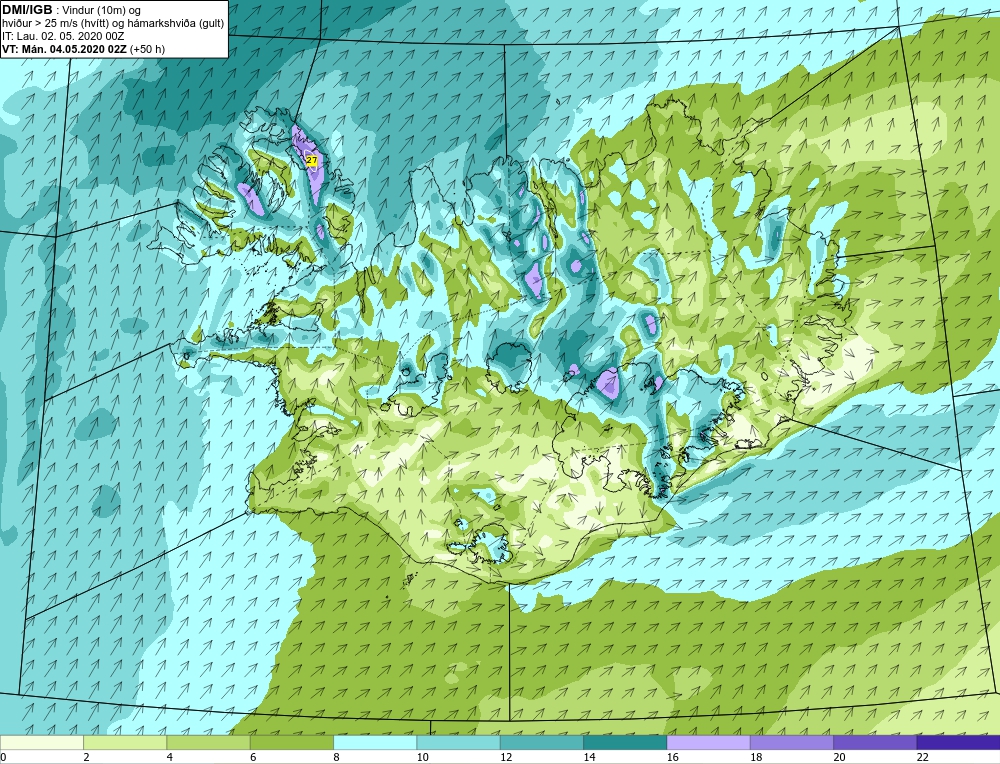Click the legend scale label 14
Viewport: 1000px width, 764px height.
pos(589,757)
